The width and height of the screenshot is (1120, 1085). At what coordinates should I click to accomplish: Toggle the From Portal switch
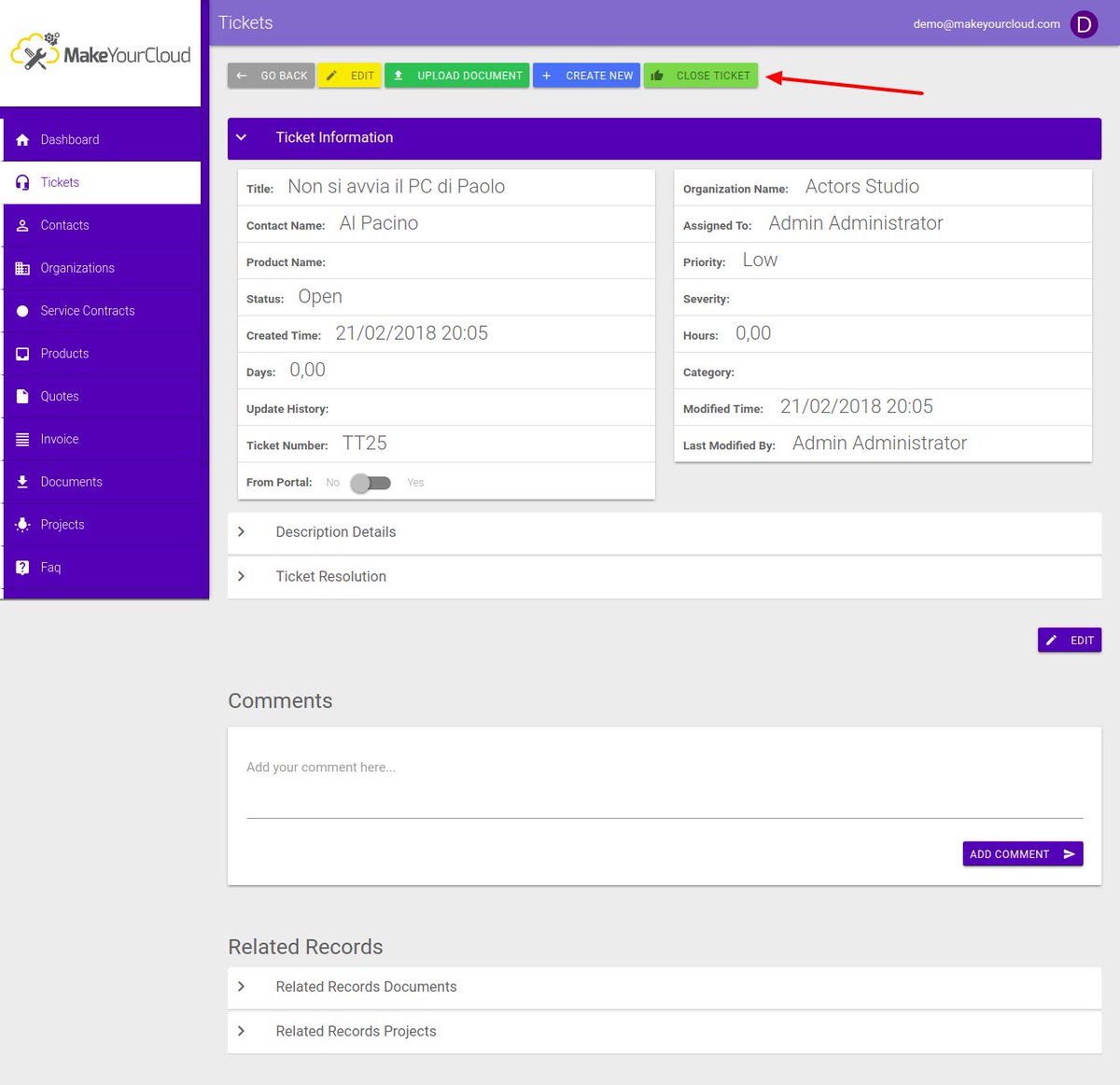click(371, 483)
